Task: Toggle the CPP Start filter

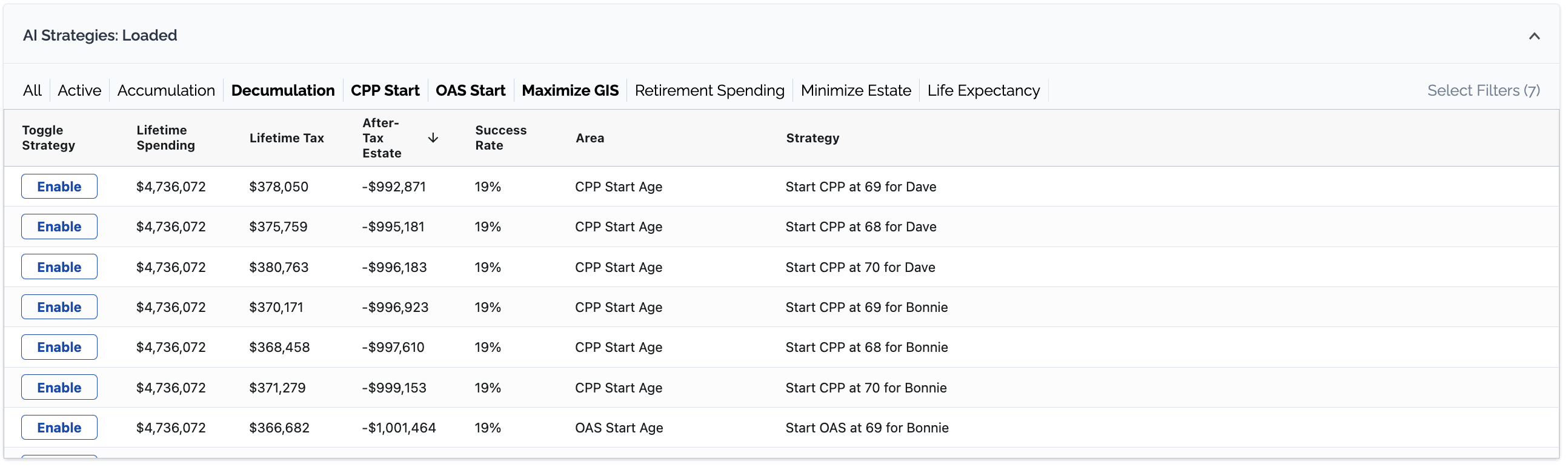Action: point(385,90)
